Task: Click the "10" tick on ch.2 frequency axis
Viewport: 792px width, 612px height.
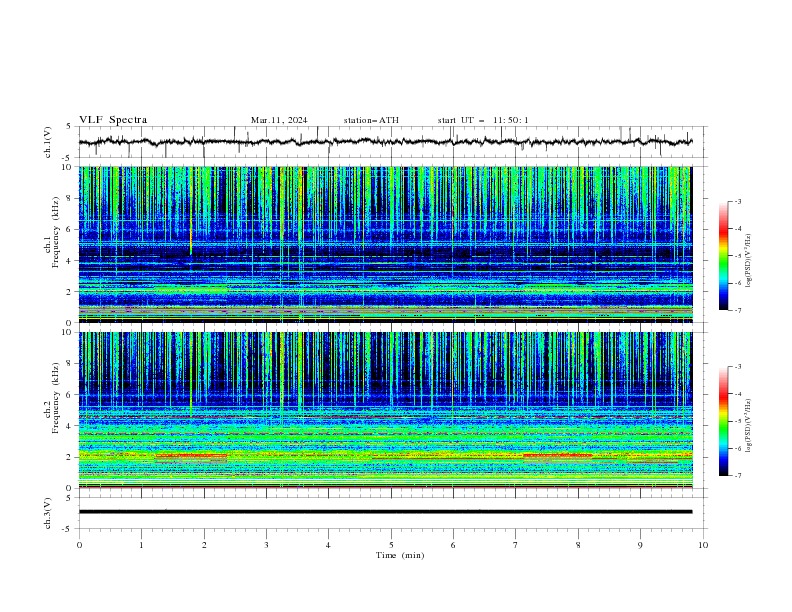Action: (x=69, y=332)
